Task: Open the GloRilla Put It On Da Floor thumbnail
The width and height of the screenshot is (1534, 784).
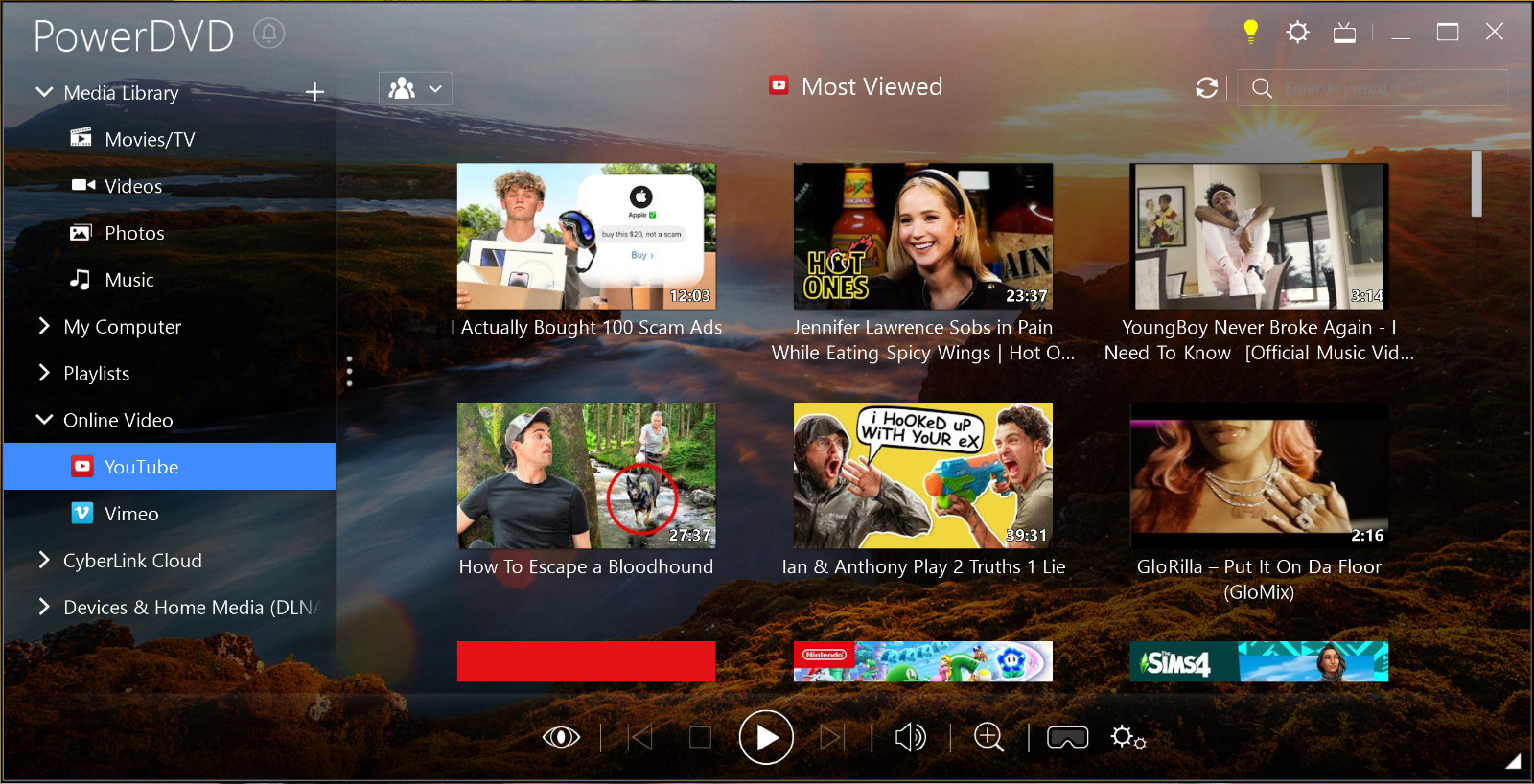Action: pos(1259,475)
